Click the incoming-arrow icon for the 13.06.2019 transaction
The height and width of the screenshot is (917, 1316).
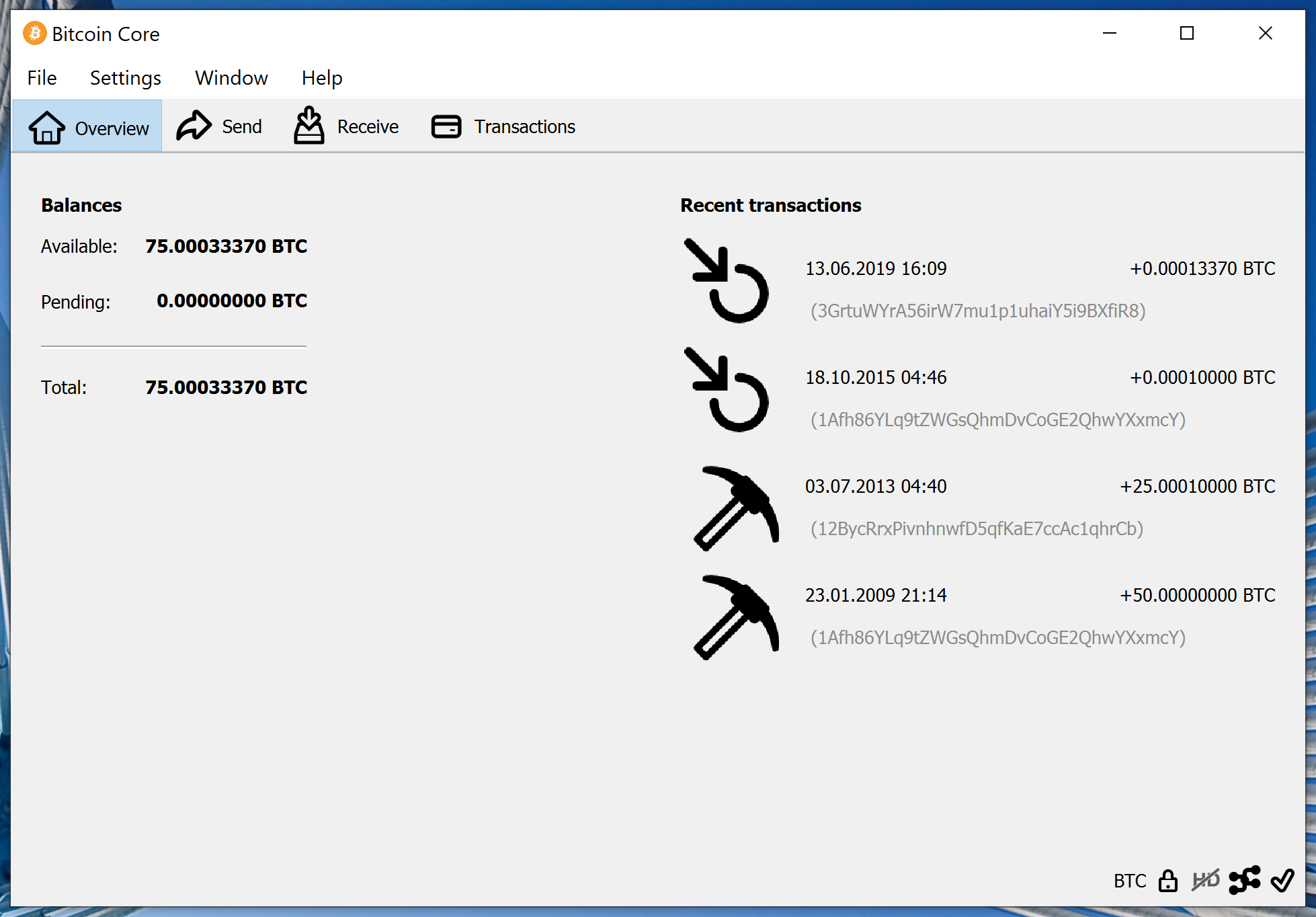[727, 280]
